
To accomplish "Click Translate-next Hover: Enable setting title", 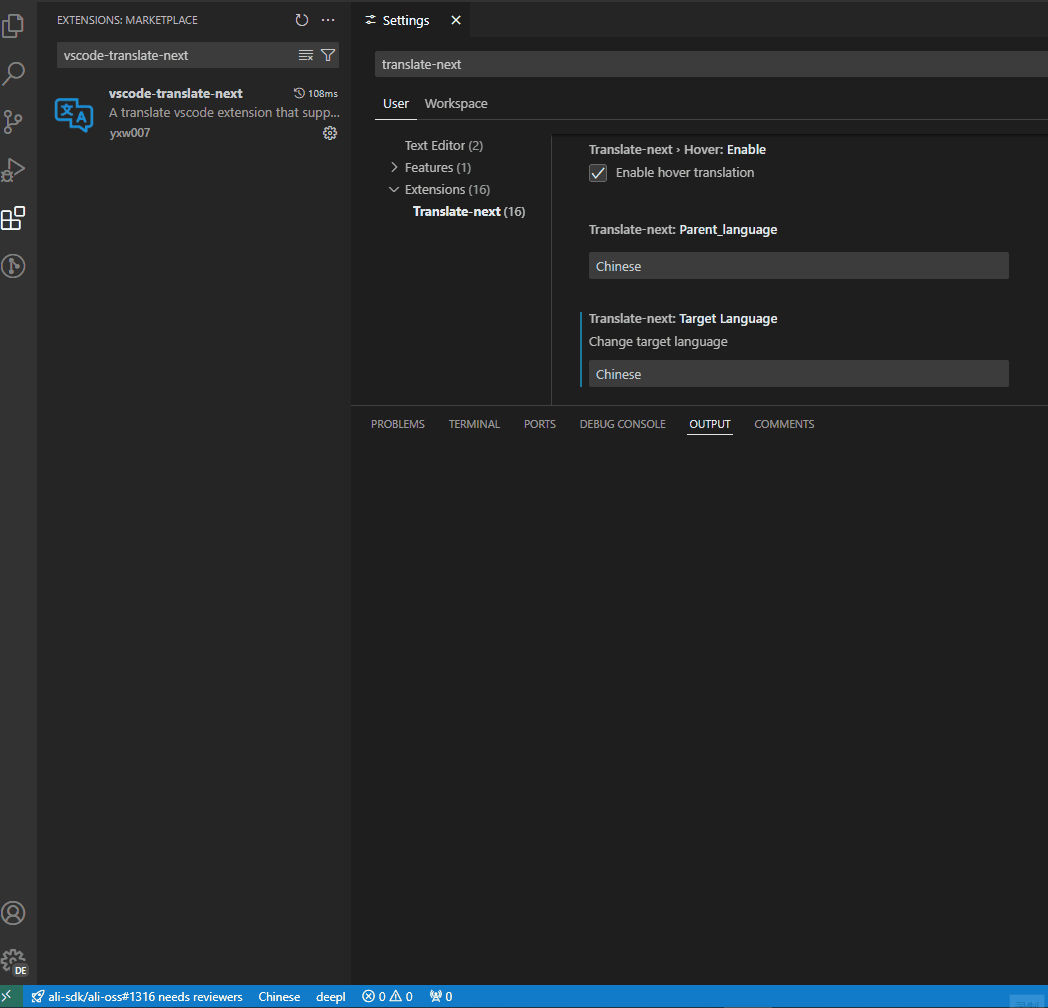I will click(x=677, y=149).
